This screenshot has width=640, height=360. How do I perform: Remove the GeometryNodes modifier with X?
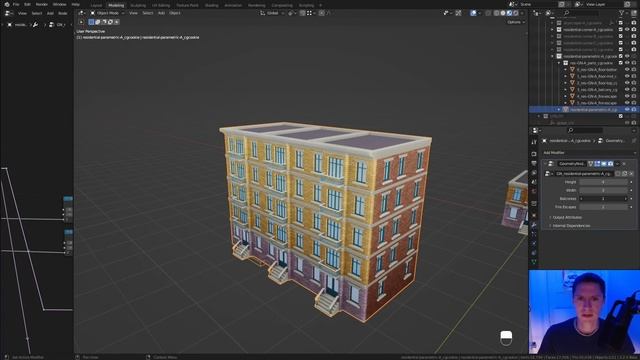624,164
